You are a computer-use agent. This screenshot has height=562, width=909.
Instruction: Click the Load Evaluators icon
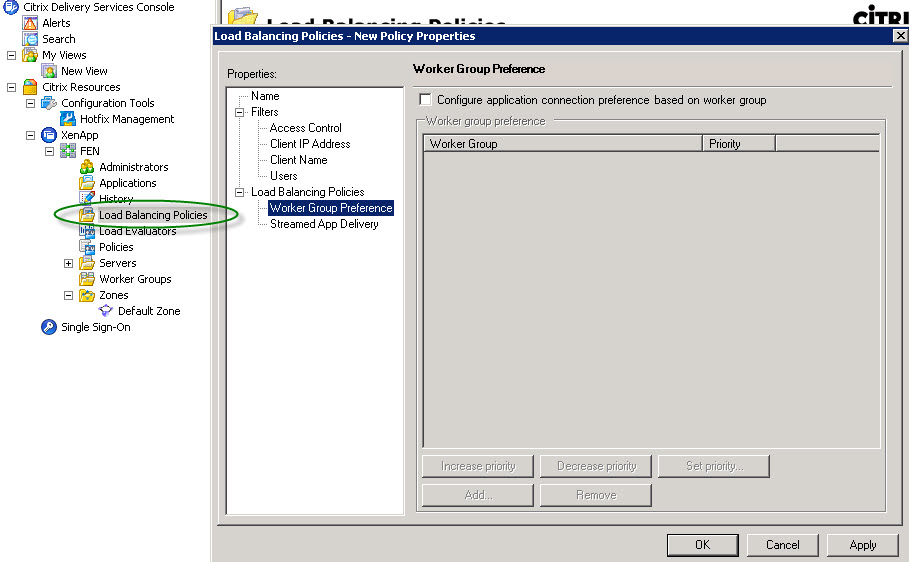point(87,231)
